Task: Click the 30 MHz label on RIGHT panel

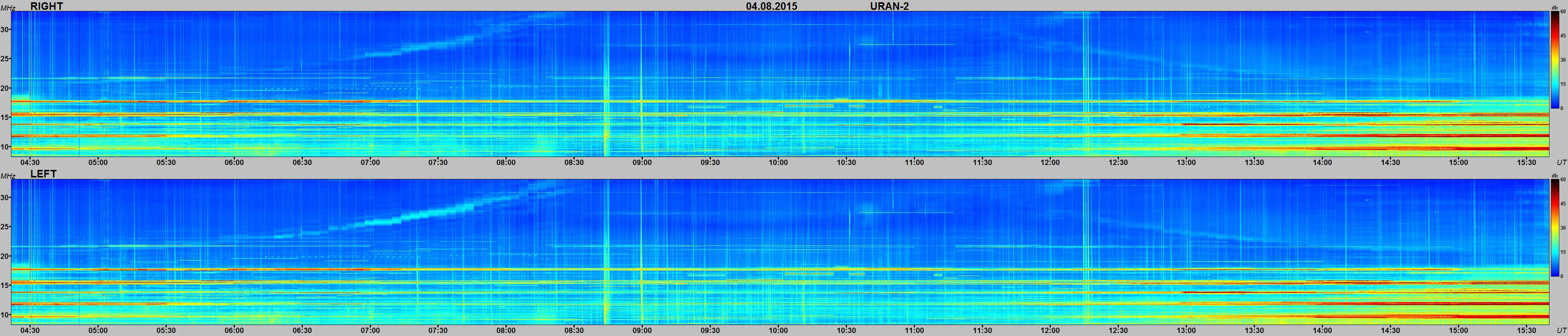Action: [5, 29]
